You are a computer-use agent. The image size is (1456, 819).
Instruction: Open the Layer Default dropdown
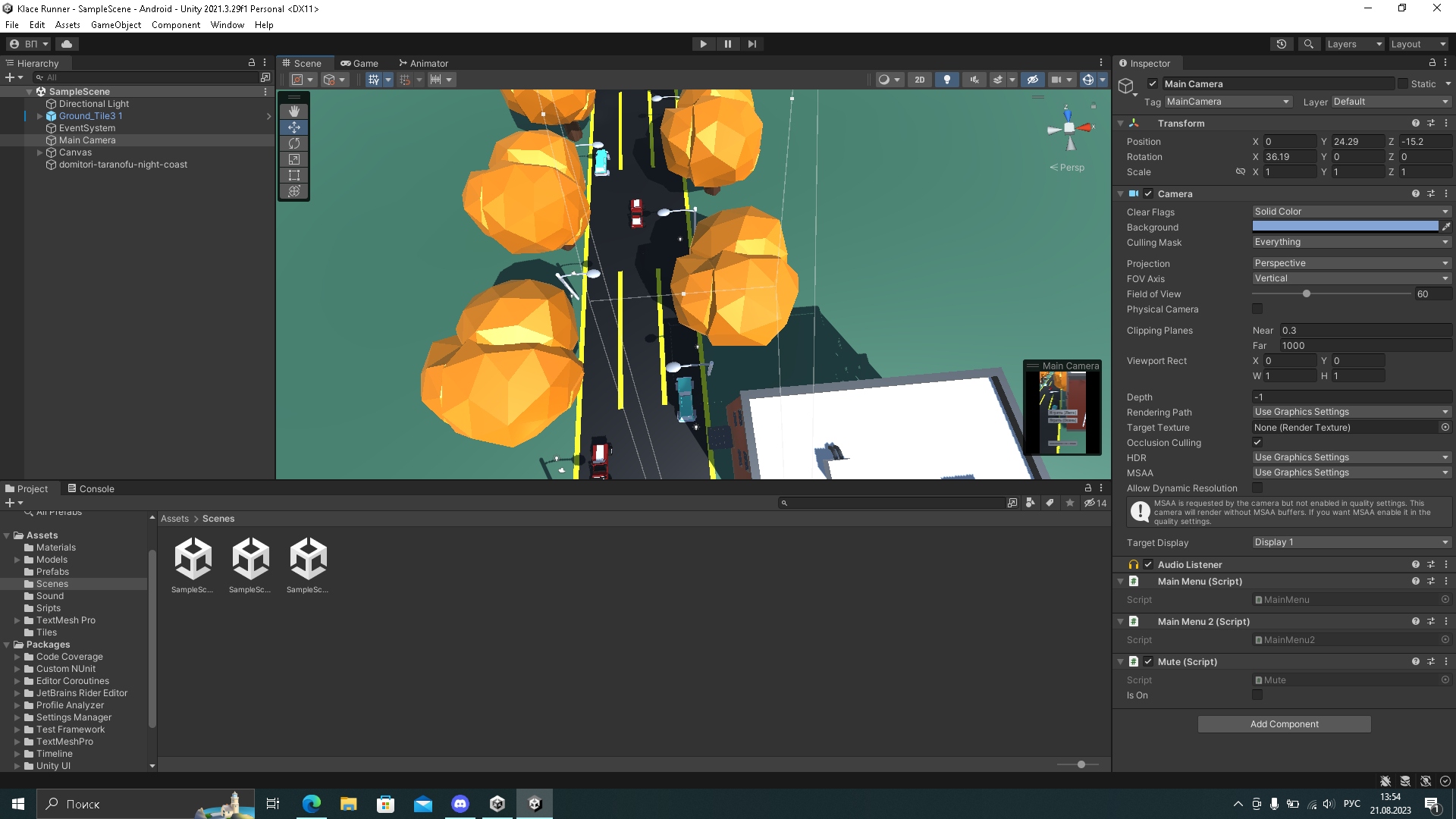click(1392, 102)
